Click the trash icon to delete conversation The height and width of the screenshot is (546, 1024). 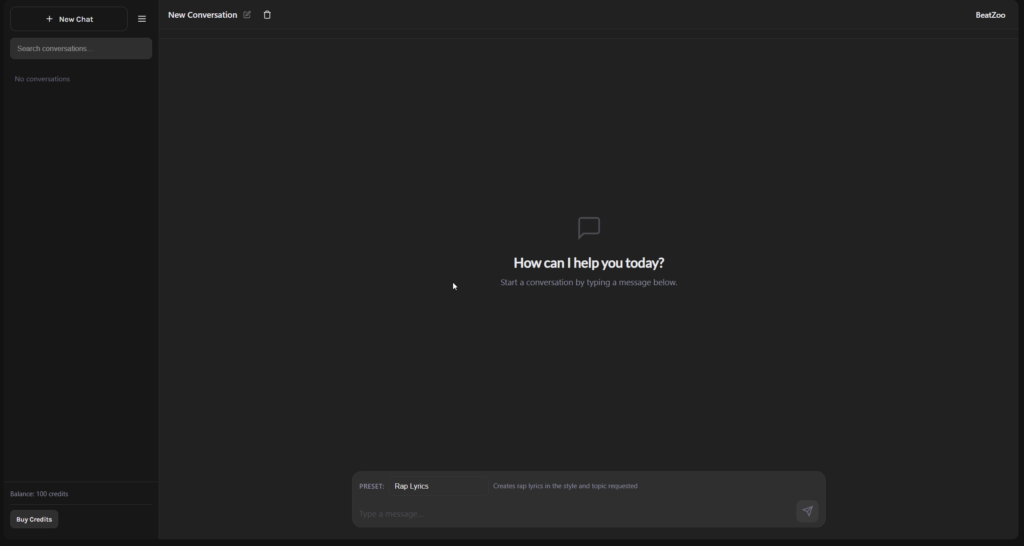coord(267,15)
